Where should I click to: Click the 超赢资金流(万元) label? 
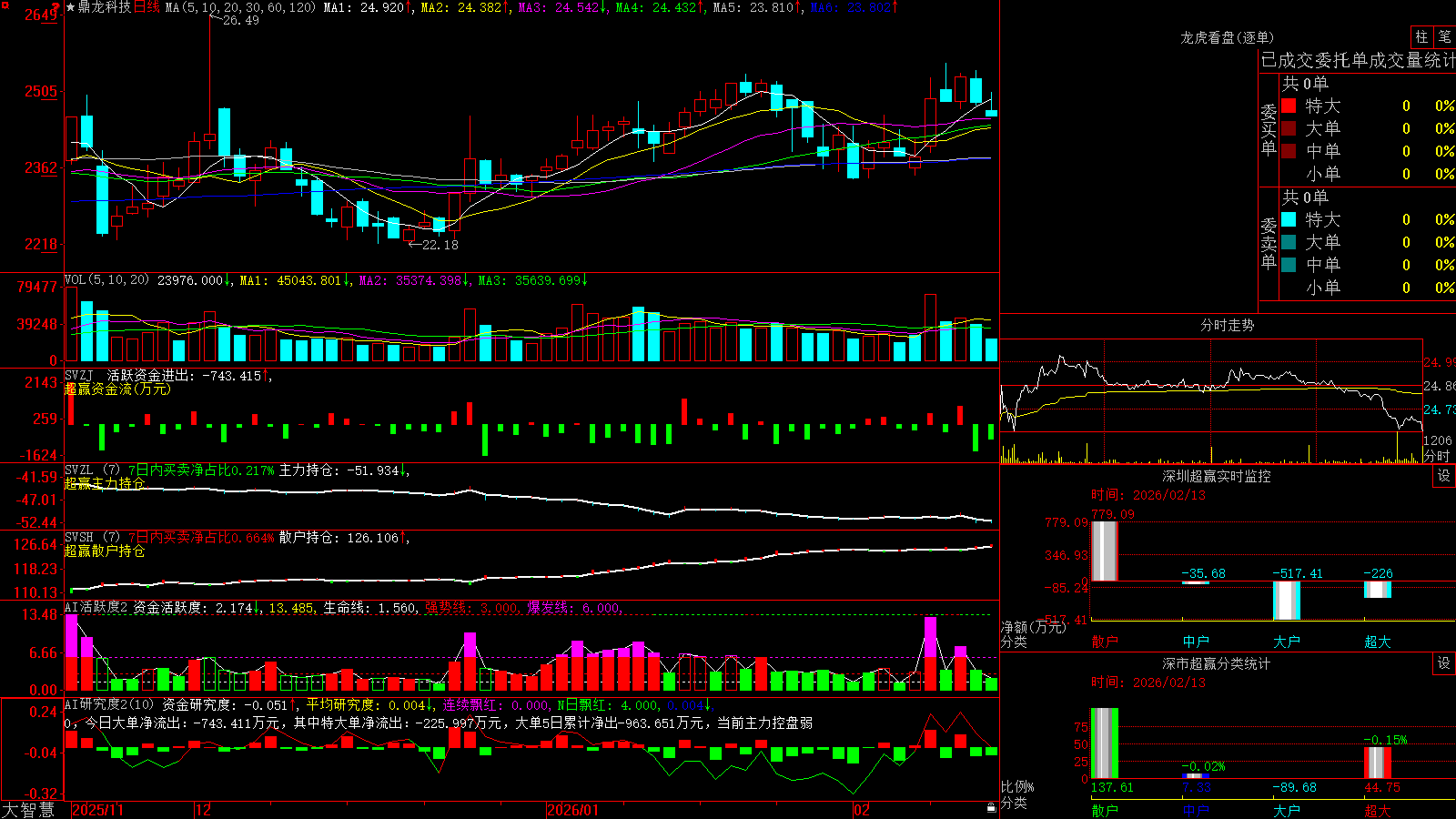pyautogui.click(x=117, y=389)
